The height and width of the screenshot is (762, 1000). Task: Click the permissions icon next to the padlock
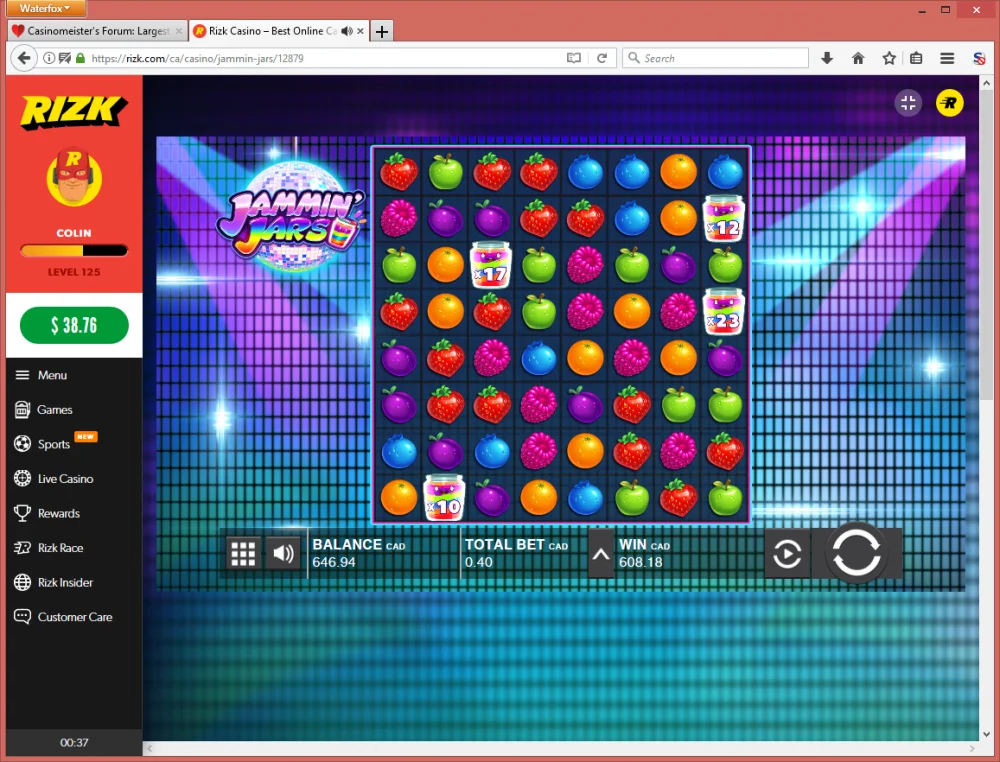click(64, 58)
